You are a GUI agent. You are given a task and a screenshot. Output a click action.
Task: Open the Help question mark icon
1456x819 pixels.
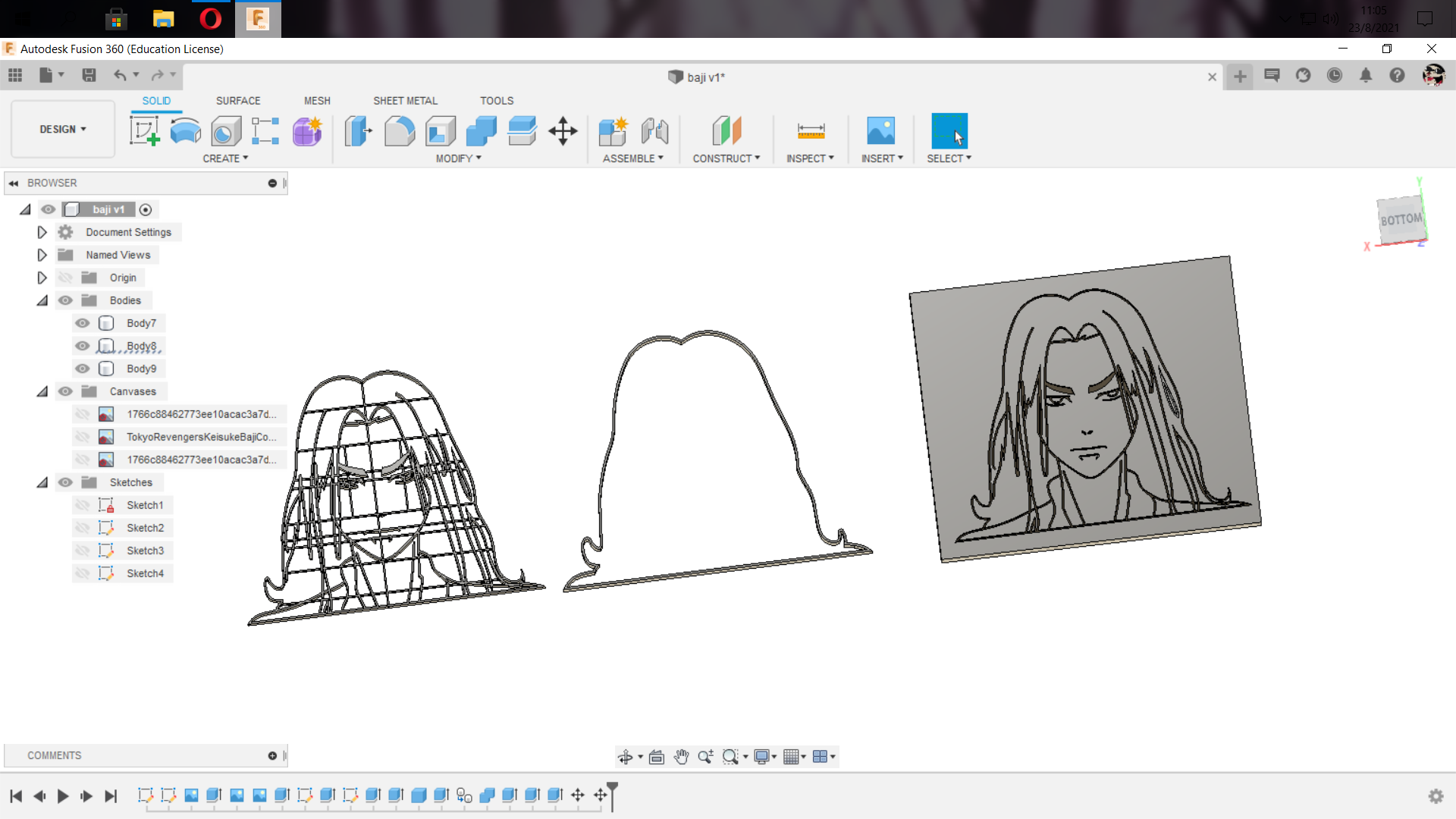pos(1396,75)
